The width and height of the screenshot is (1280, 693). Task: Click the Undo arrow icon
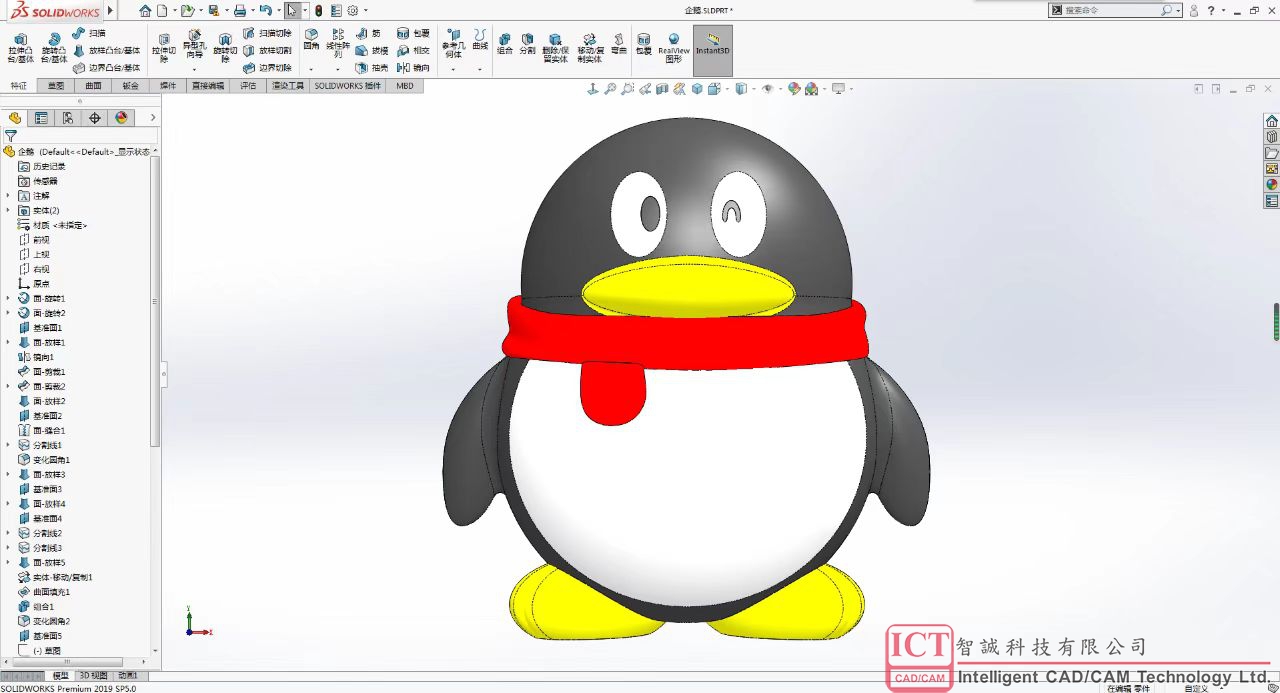tap(265, 10)
